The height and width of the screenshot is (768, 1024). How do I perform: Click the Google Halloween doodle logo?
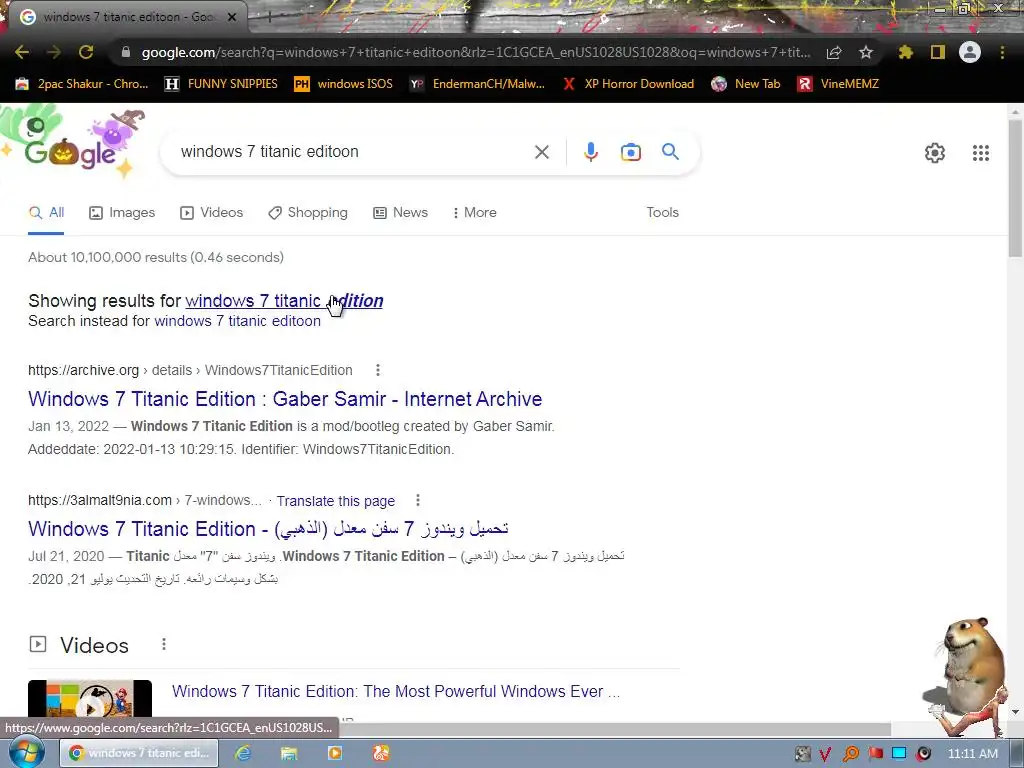[x=73, y=144]
